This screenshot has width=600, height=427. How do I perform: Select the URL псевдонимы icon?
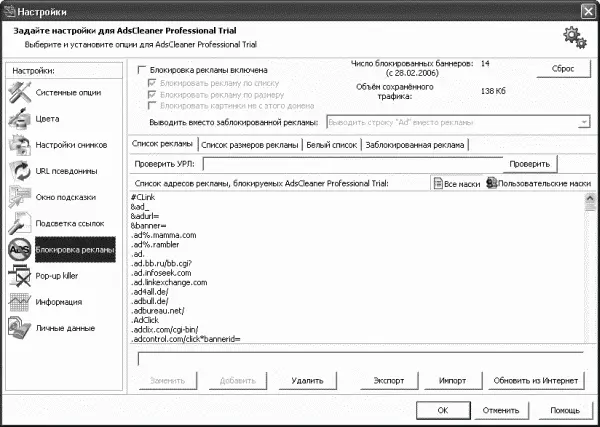click(20, 171)
